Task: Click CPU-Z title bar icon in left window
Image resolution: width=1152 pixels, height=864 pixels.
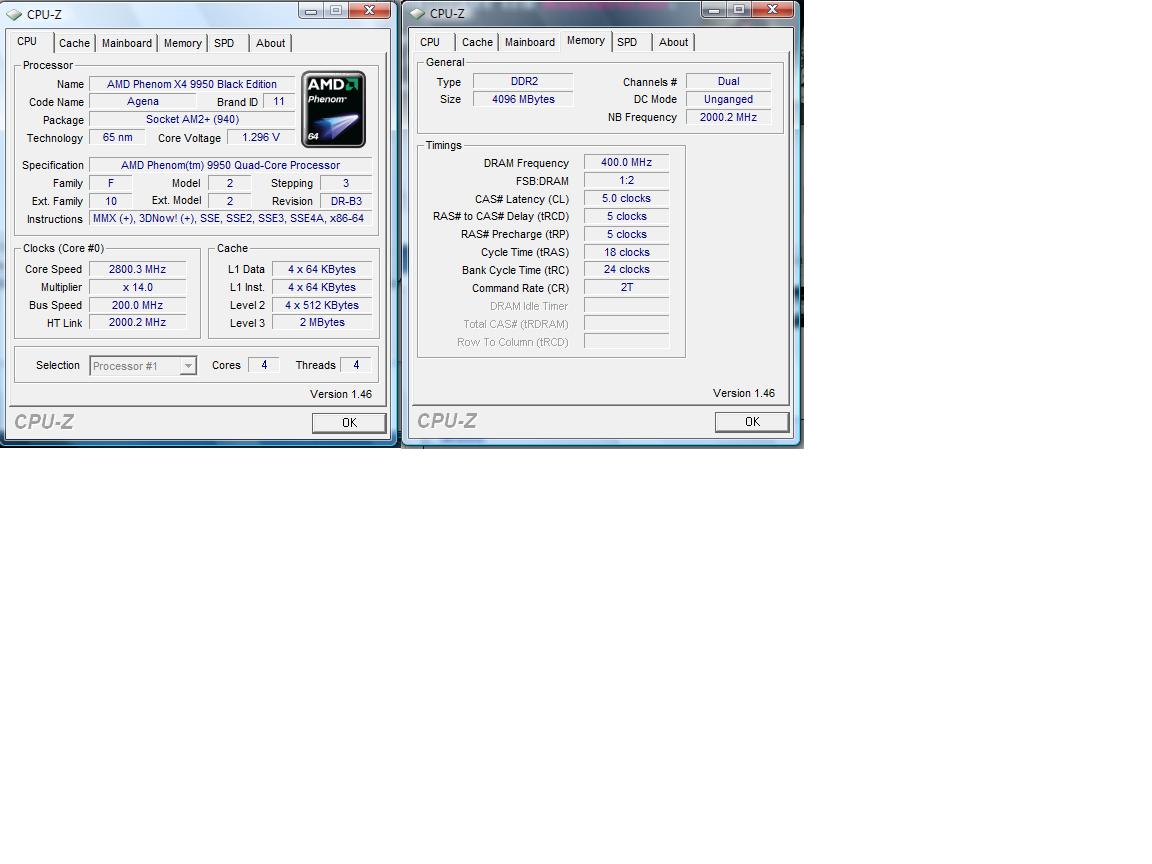Action: [x=14, y=14]
